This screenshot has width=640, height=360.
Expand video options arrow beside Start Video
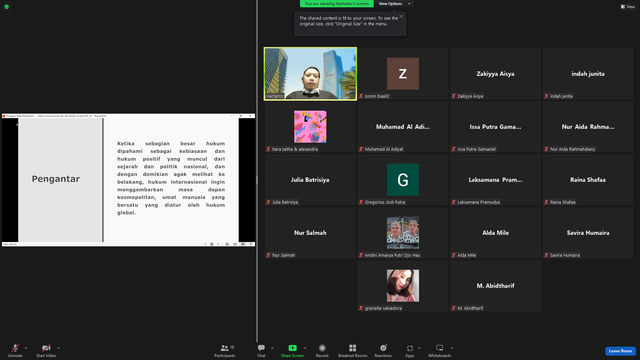coord(58,348)
